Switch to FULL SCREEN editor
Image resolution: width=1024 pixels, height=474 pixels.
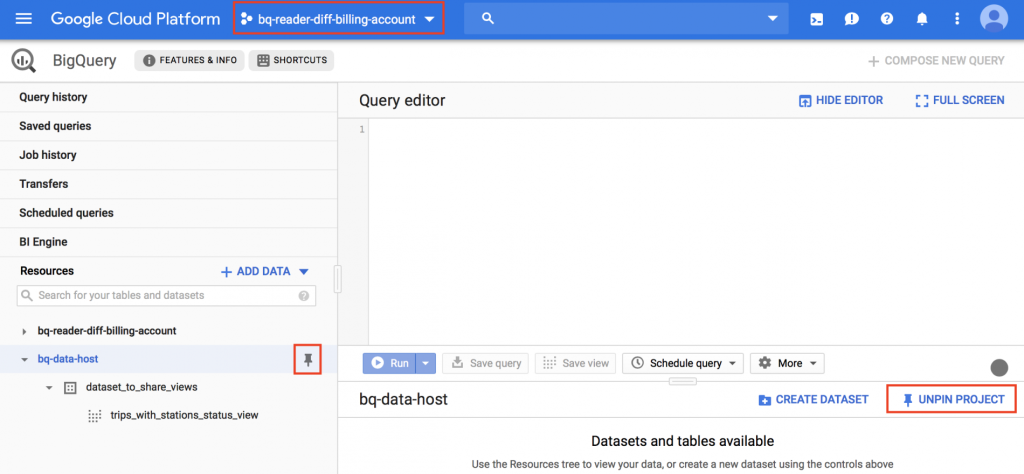click(x=960, y=101)
